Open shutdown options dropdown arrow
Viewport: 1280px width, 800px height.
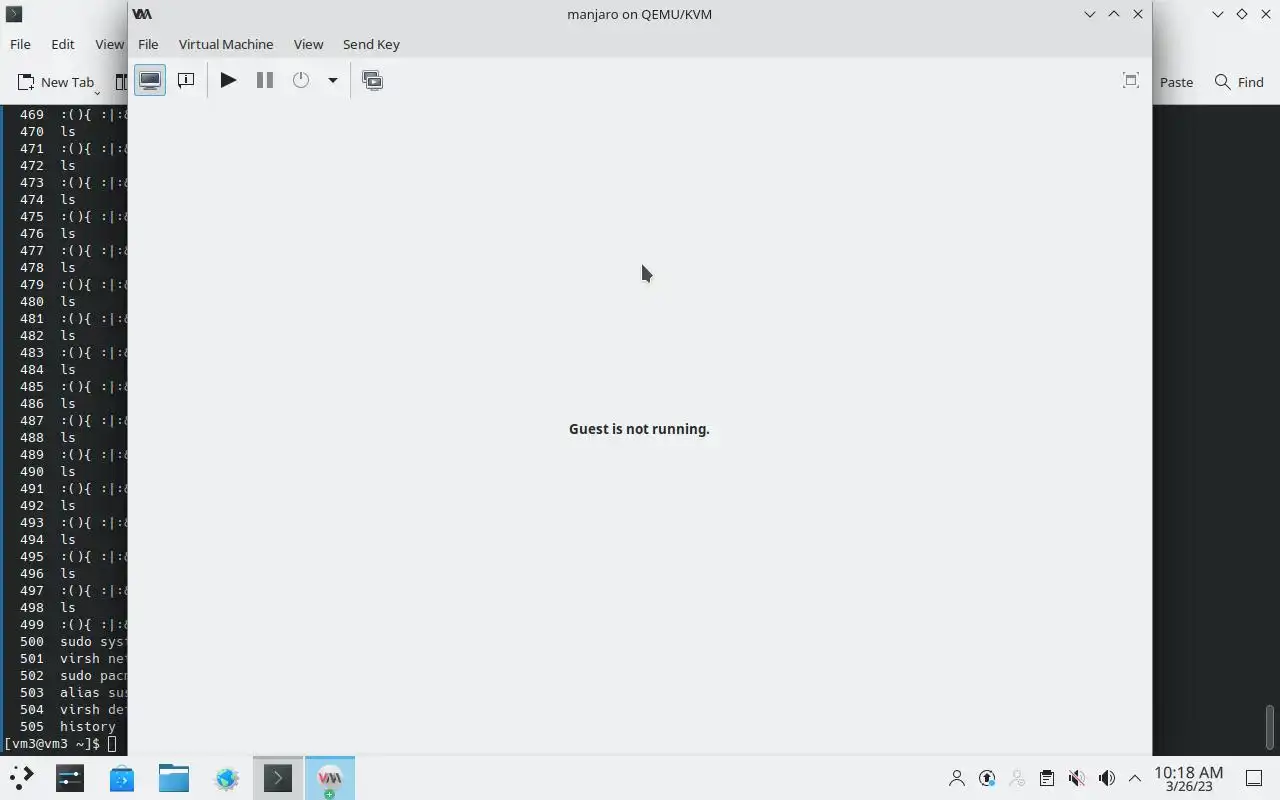(333, 81)
